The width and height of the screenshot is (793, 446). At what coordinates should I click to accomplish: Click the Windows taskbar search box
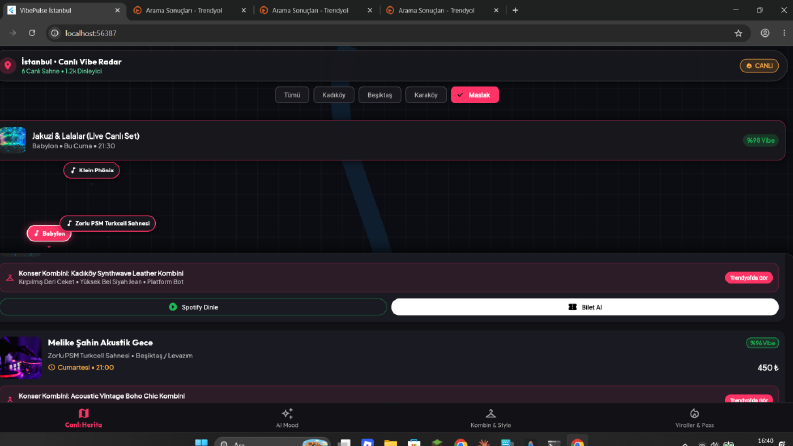coord(272,443)
